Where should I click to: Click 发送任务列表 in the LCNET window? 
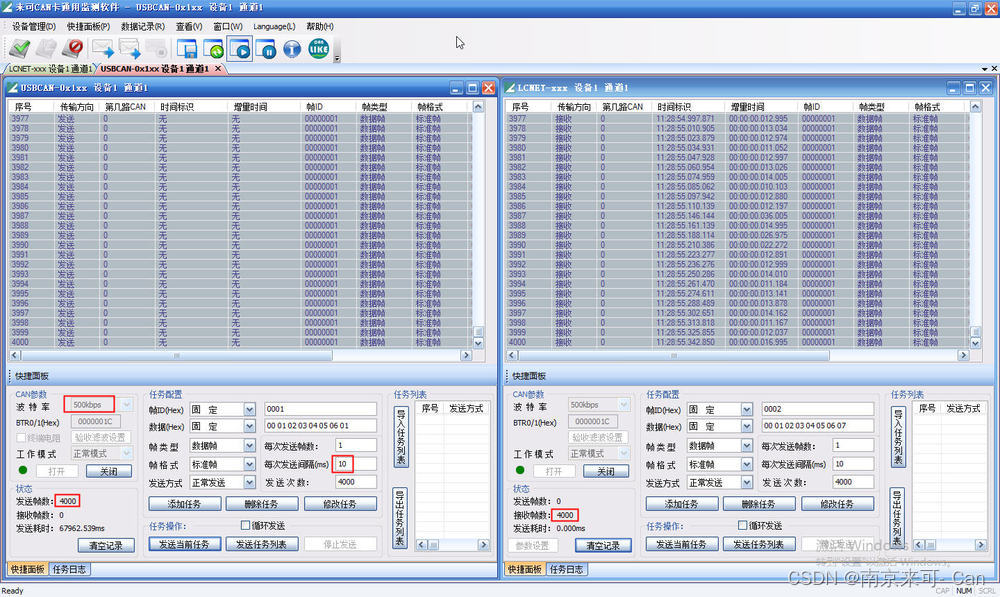[x=758, y=544]
